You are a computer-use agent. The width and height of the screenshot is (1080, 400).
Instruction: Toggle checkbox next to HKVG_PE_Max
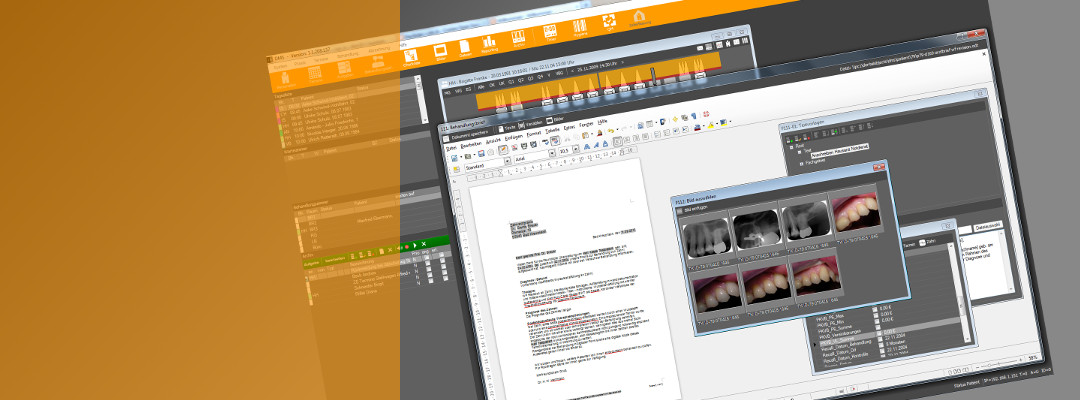tap(875, 309)
